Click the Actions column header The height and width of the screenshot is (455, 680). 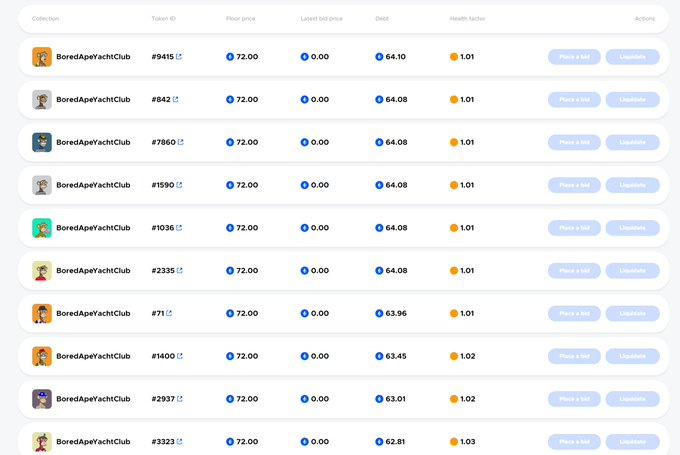point(644,19)
